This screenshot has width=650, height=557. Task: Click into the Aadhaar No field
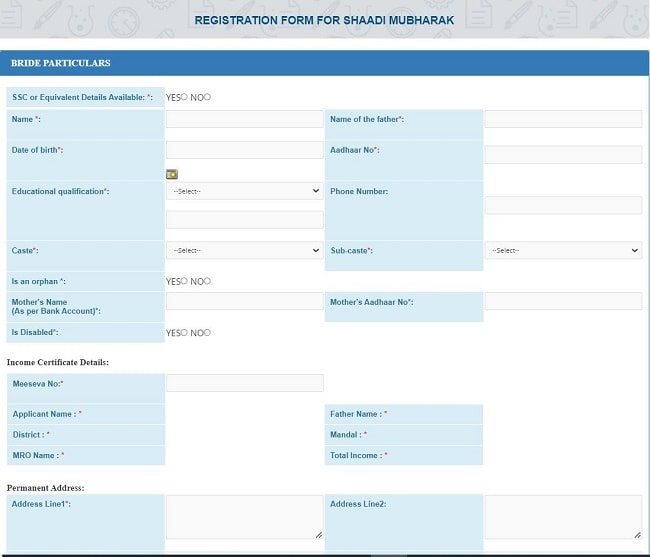(563, 155)
